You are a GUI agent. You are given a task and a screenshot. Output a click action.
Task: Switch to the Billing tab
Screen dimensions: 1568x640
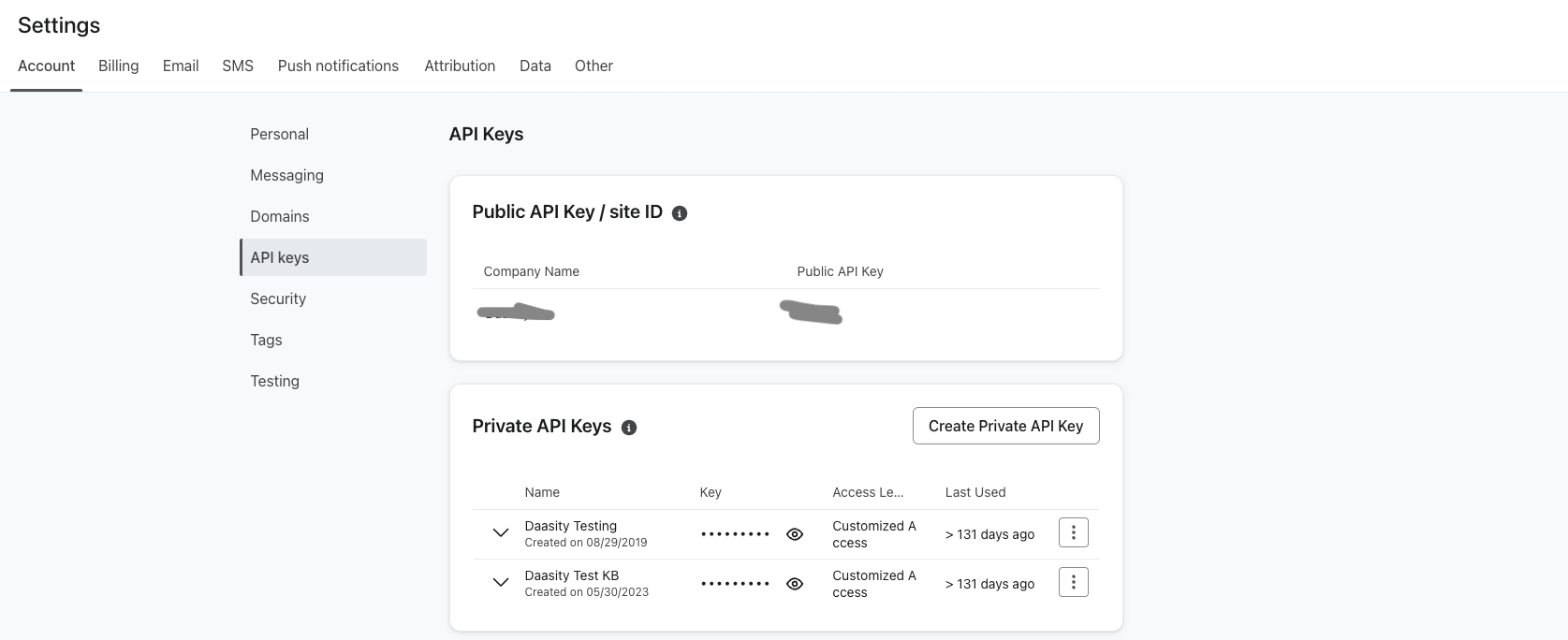pyautogui.click(x=119, y=65)
